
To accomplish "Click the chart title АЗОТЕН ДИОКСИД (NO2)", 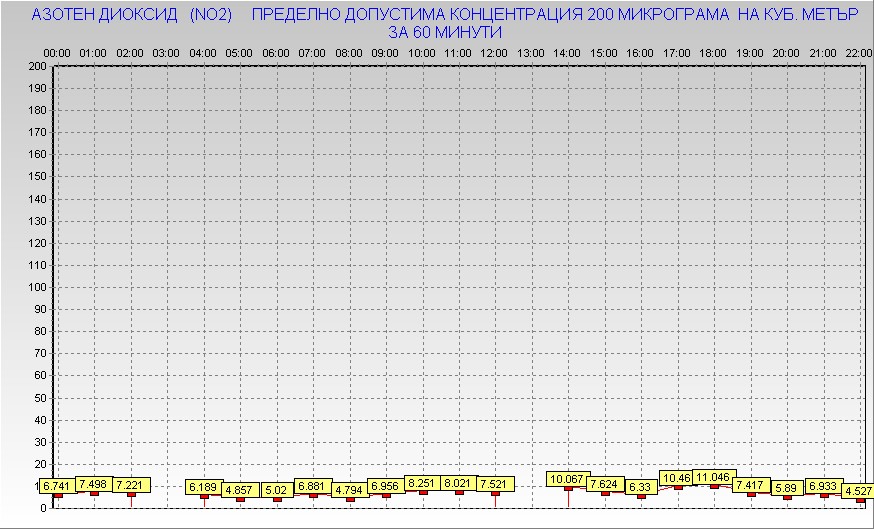I will 132,15.
